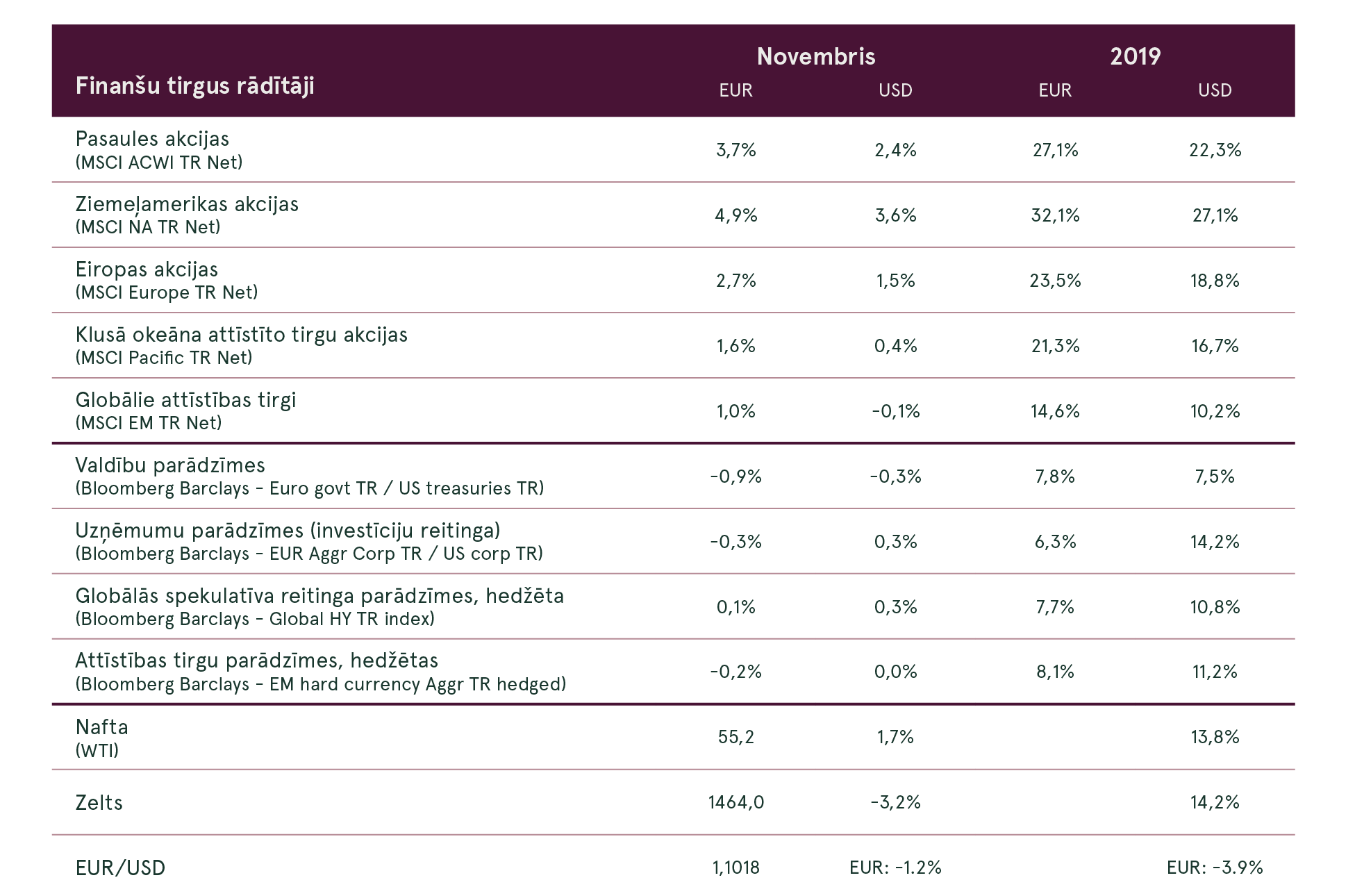
Task: Select the 'Eiropas akcijas' row label
Action: 147,269
